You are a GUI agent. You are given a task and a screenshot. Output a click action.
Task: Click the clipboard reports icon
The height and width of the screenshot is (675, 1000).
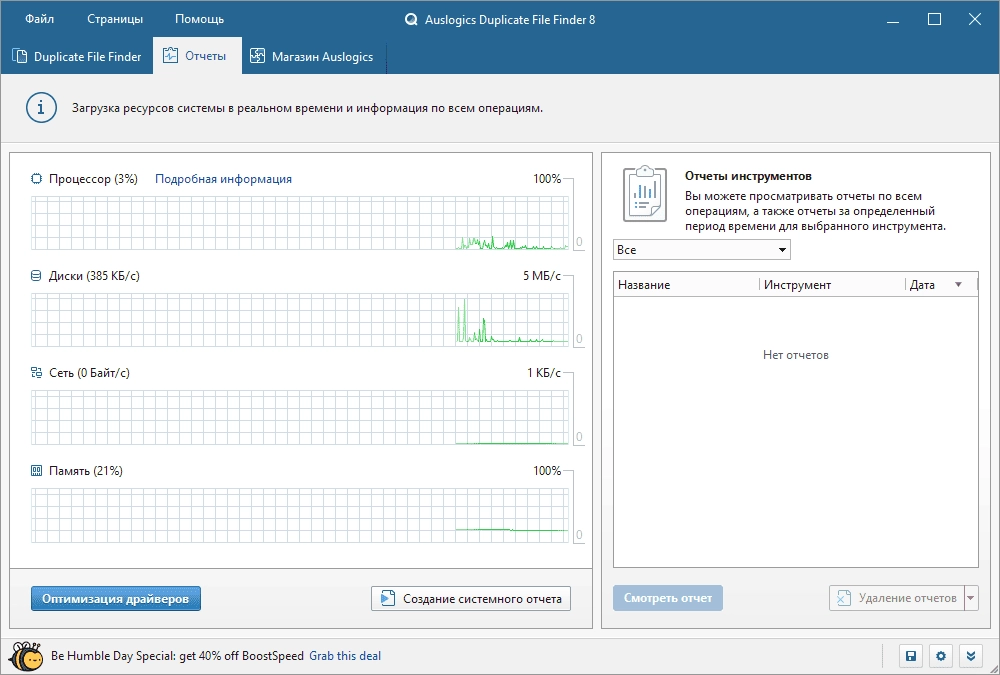[x=644, y=194]
